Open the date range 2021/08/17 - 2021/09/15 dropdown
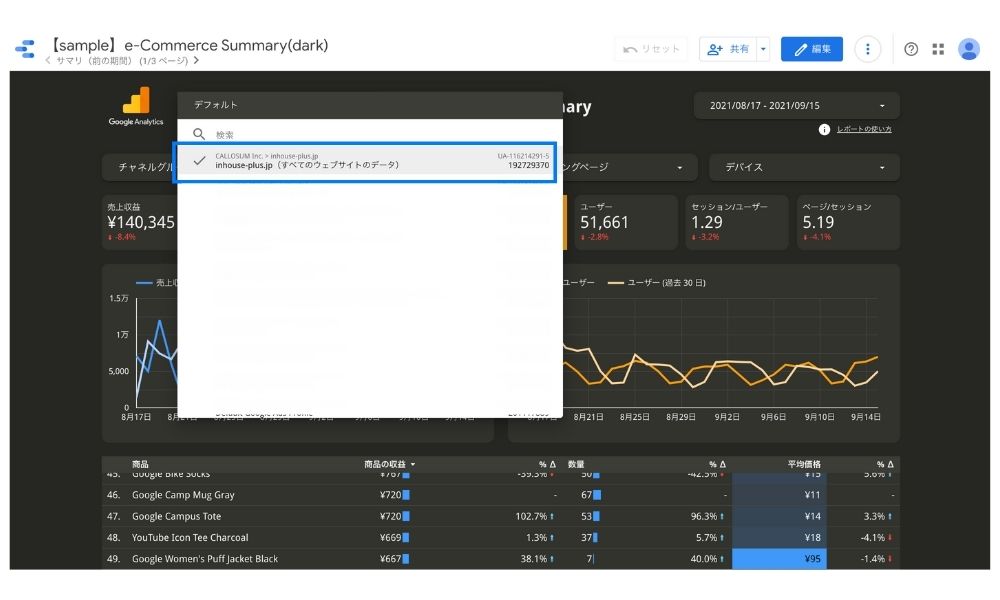 coord(797,106)
